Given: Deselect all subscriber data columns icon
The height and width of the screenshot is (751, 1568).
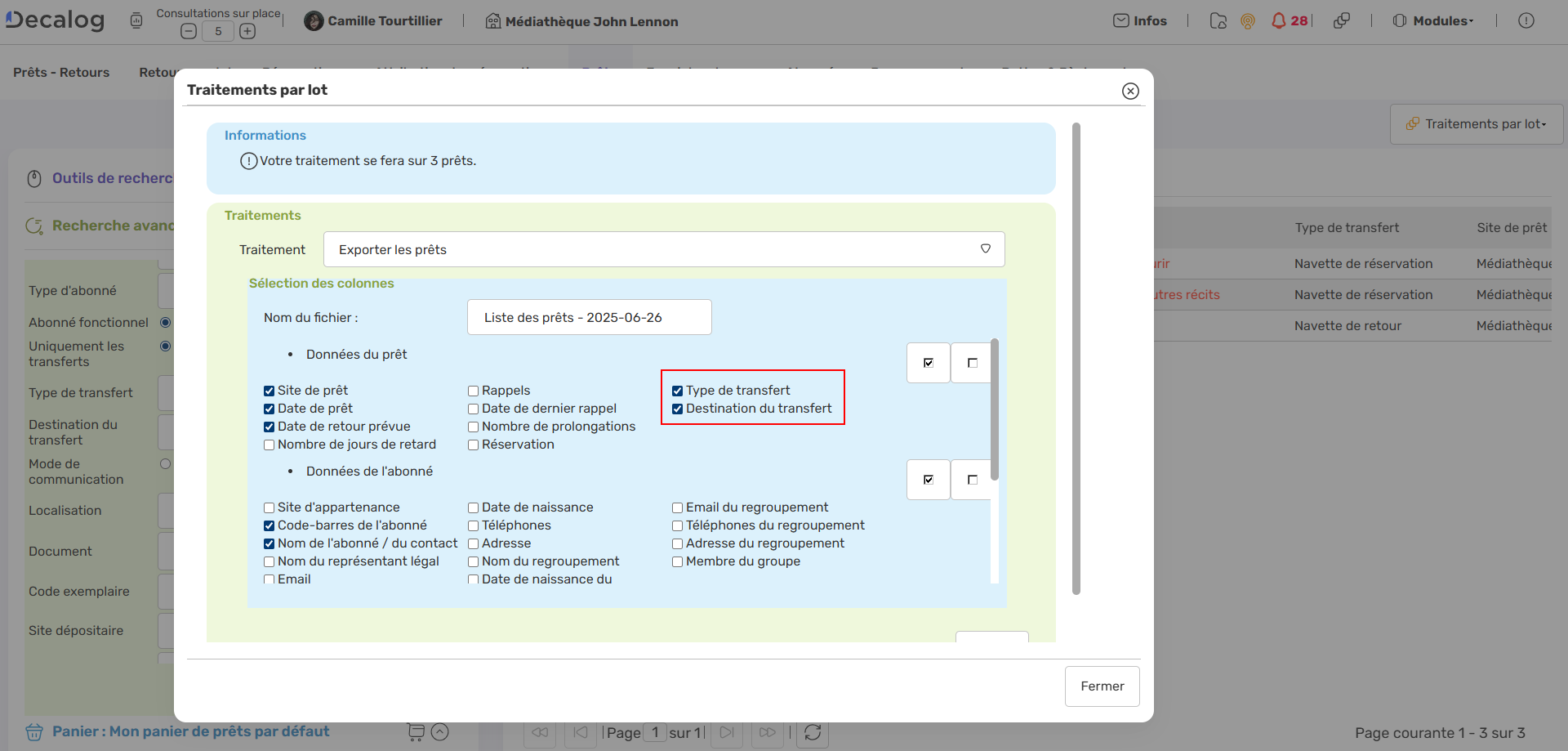Looking at the screenshot, I should 972,480.
